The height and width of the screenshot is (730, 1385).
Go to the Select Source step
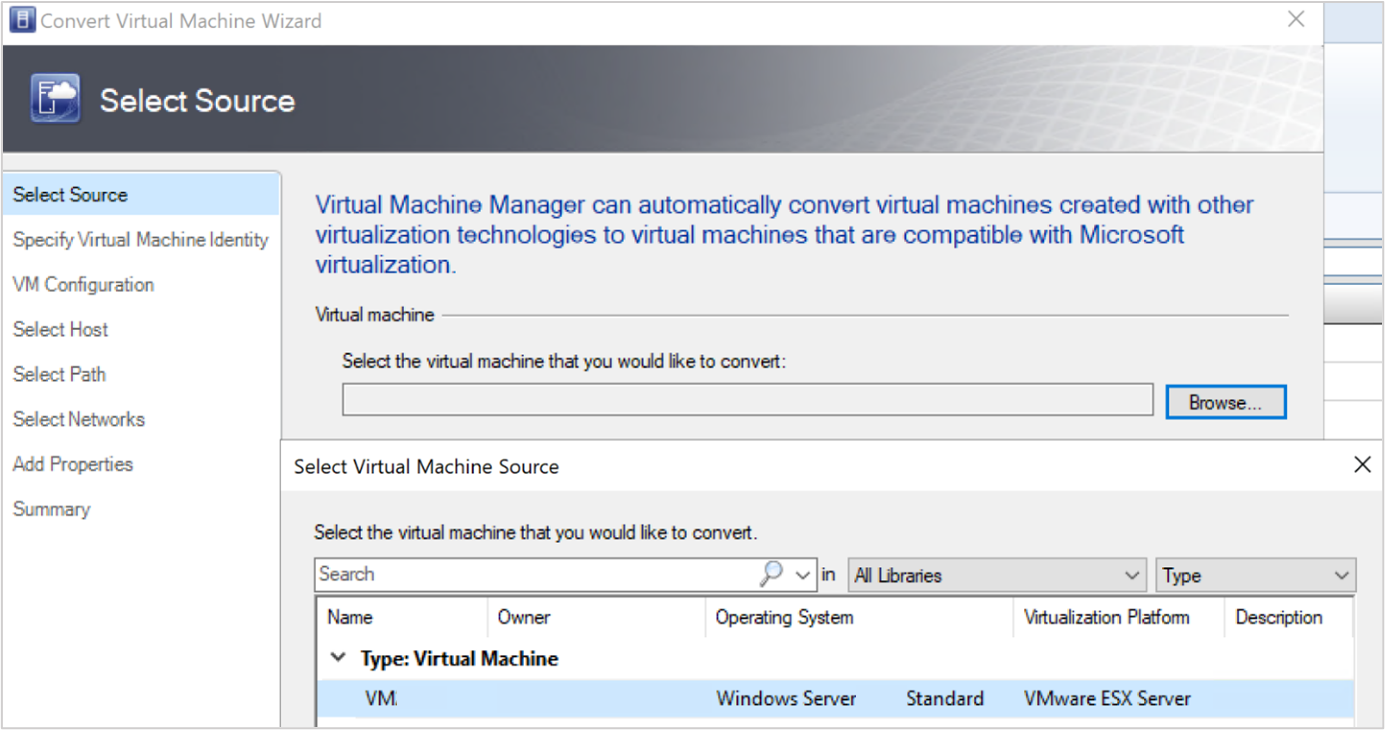70,195
